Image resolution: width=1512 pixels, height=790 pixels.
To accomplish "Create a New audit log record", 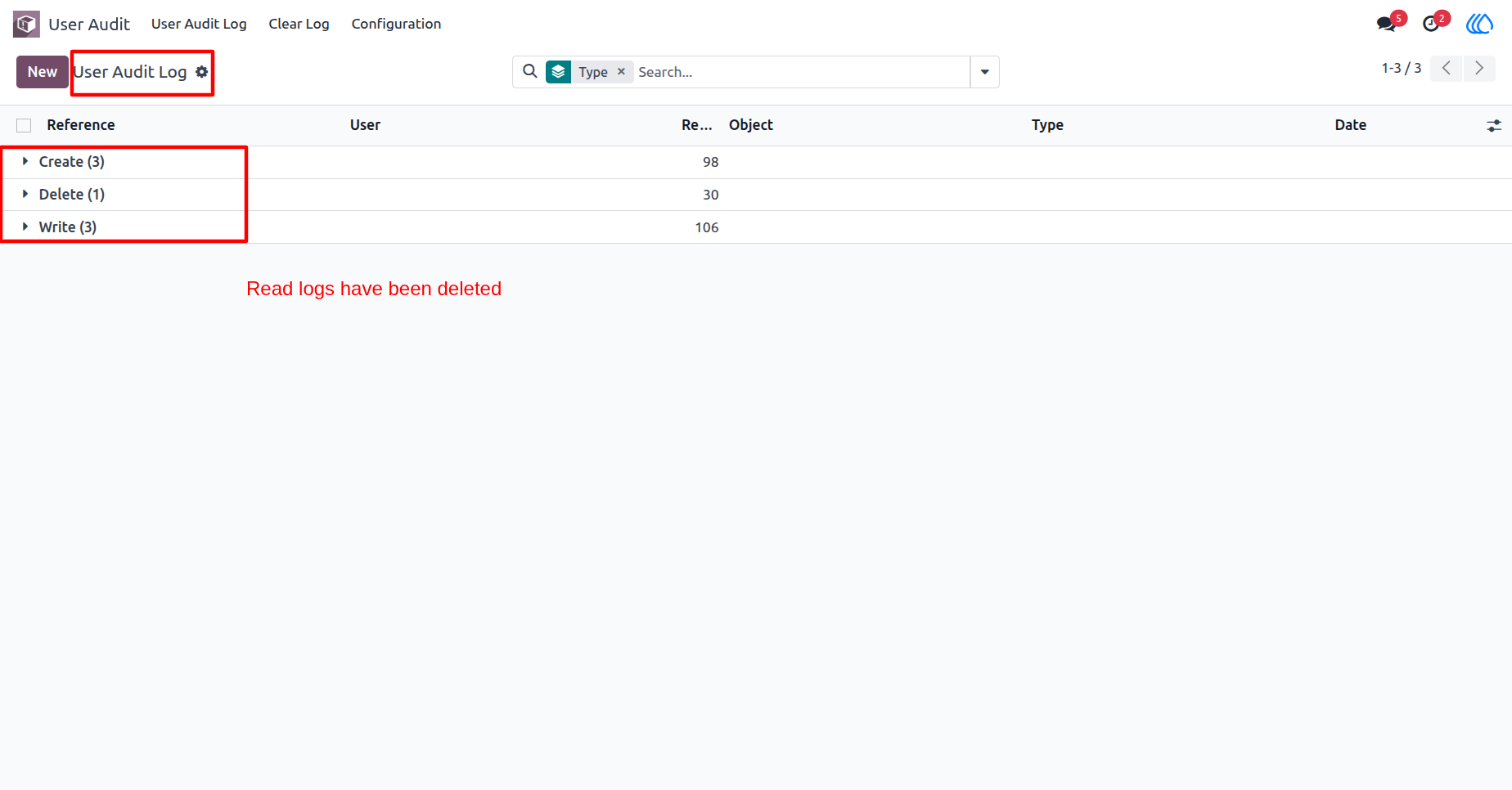I will 43,72.
